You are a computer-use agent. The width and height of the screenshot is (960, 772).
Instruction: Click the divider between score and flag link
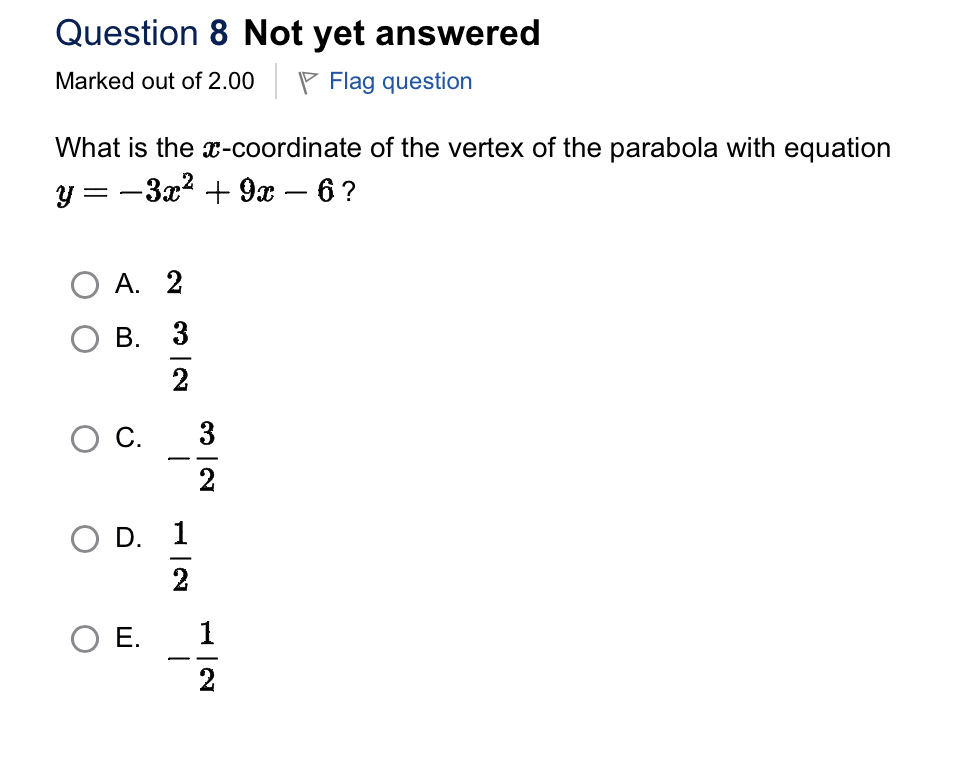tap(274, 80)
